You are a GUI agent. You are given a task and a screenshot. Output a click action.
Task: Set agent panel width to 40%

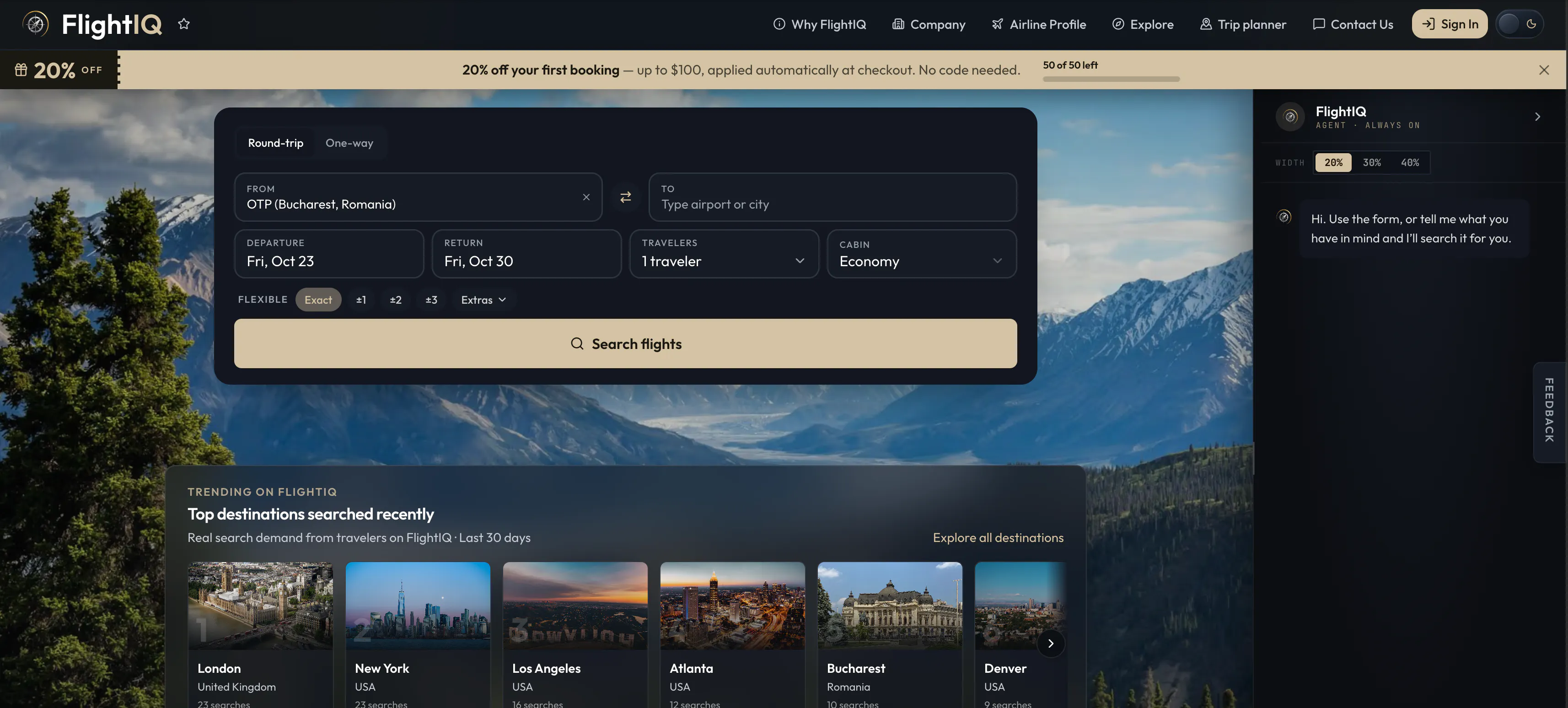pyautogui.click(x=1410, y=162)
